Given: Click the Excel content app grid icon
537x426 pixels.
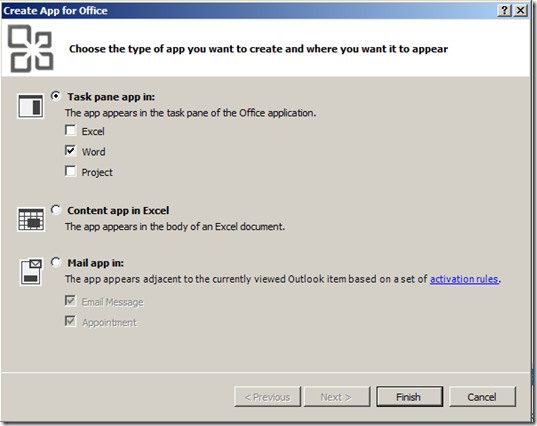Looking at the screenshot, I should coord(31,220).
